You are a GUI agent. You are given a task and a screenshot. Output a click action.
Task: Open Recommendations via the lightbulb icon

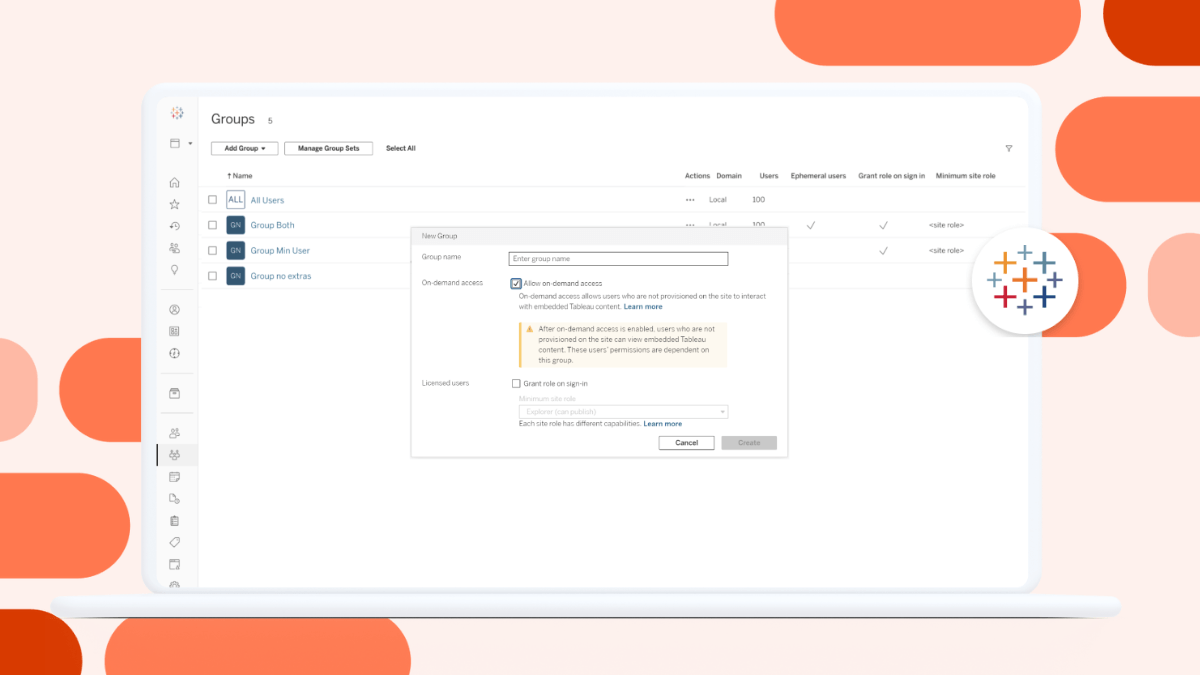(x=175, y=270)
